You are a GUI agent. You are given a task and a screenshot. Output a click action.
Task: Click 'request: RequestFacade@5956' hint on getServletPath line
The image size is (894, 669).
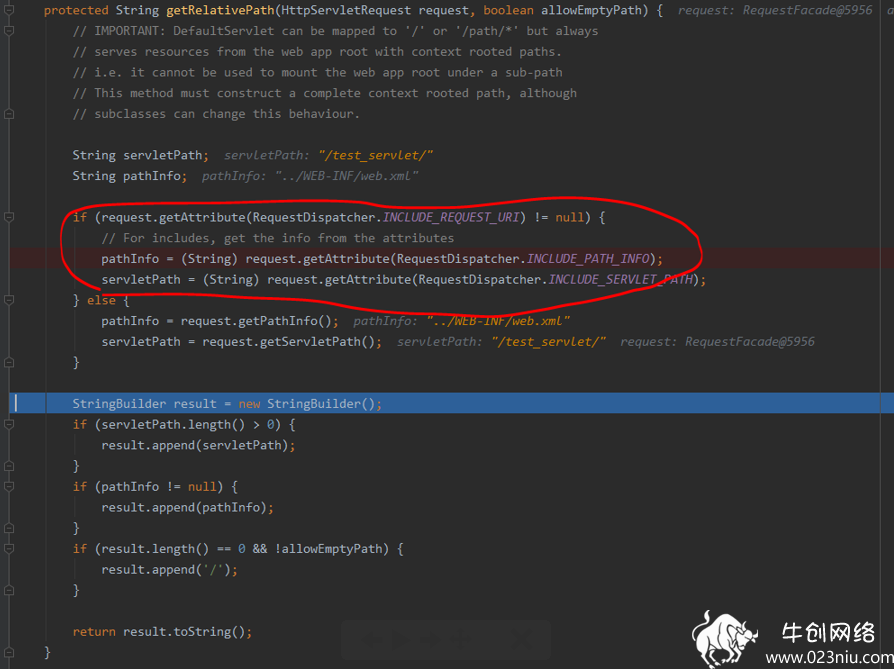[x=717, y=342]
